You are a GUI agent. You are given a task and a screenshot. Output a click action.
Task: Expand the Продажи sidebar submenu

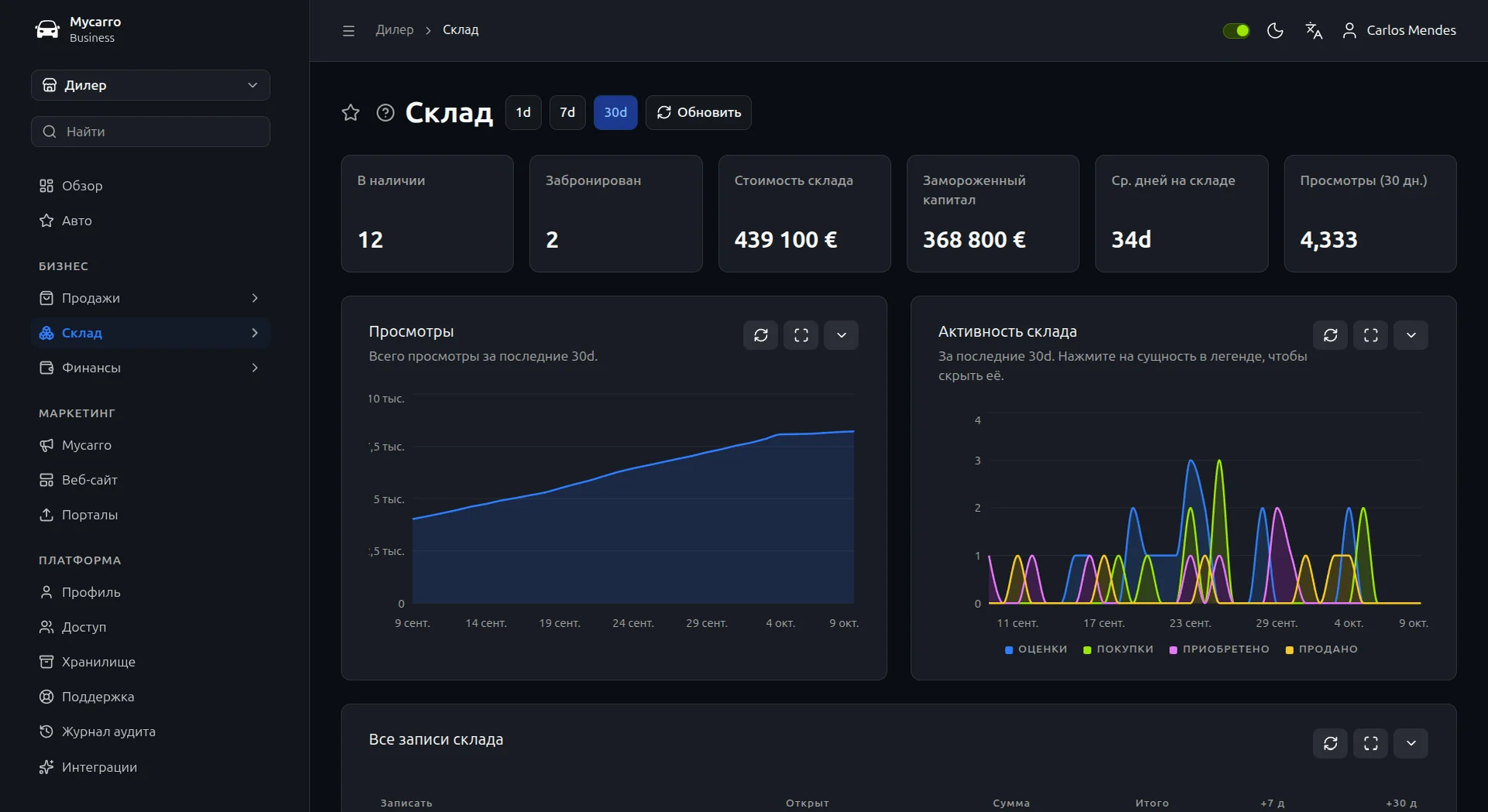point(150,298)
